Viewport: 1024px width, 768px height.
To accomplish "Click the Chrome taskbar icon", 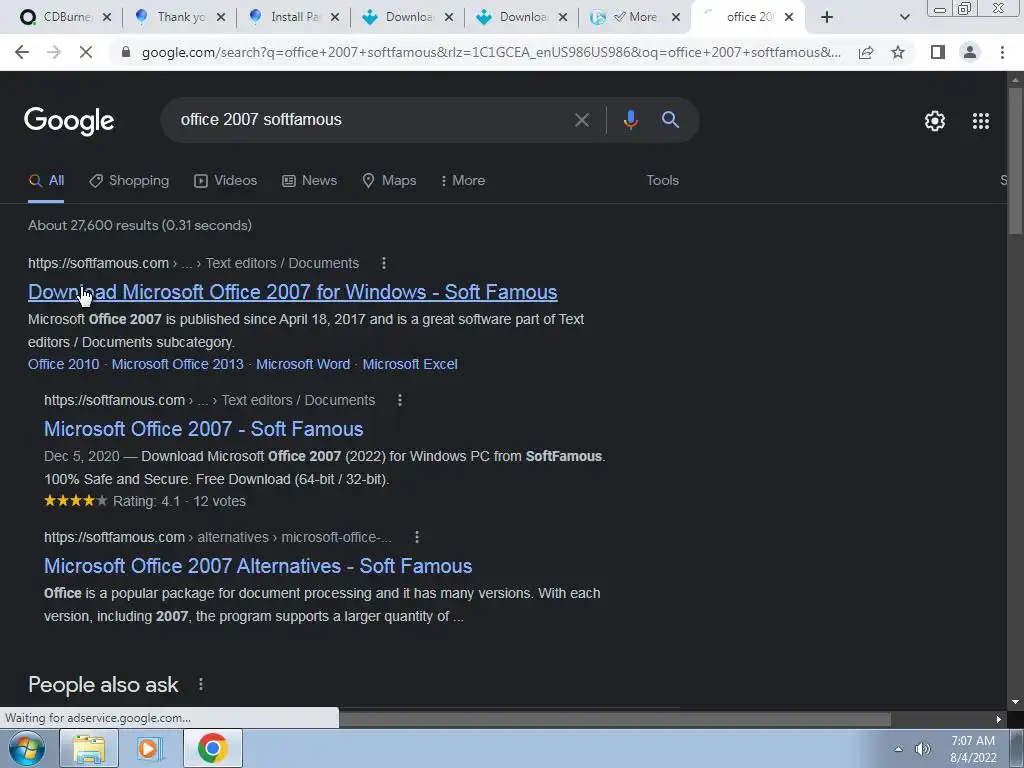I will [x=212, y=748].
